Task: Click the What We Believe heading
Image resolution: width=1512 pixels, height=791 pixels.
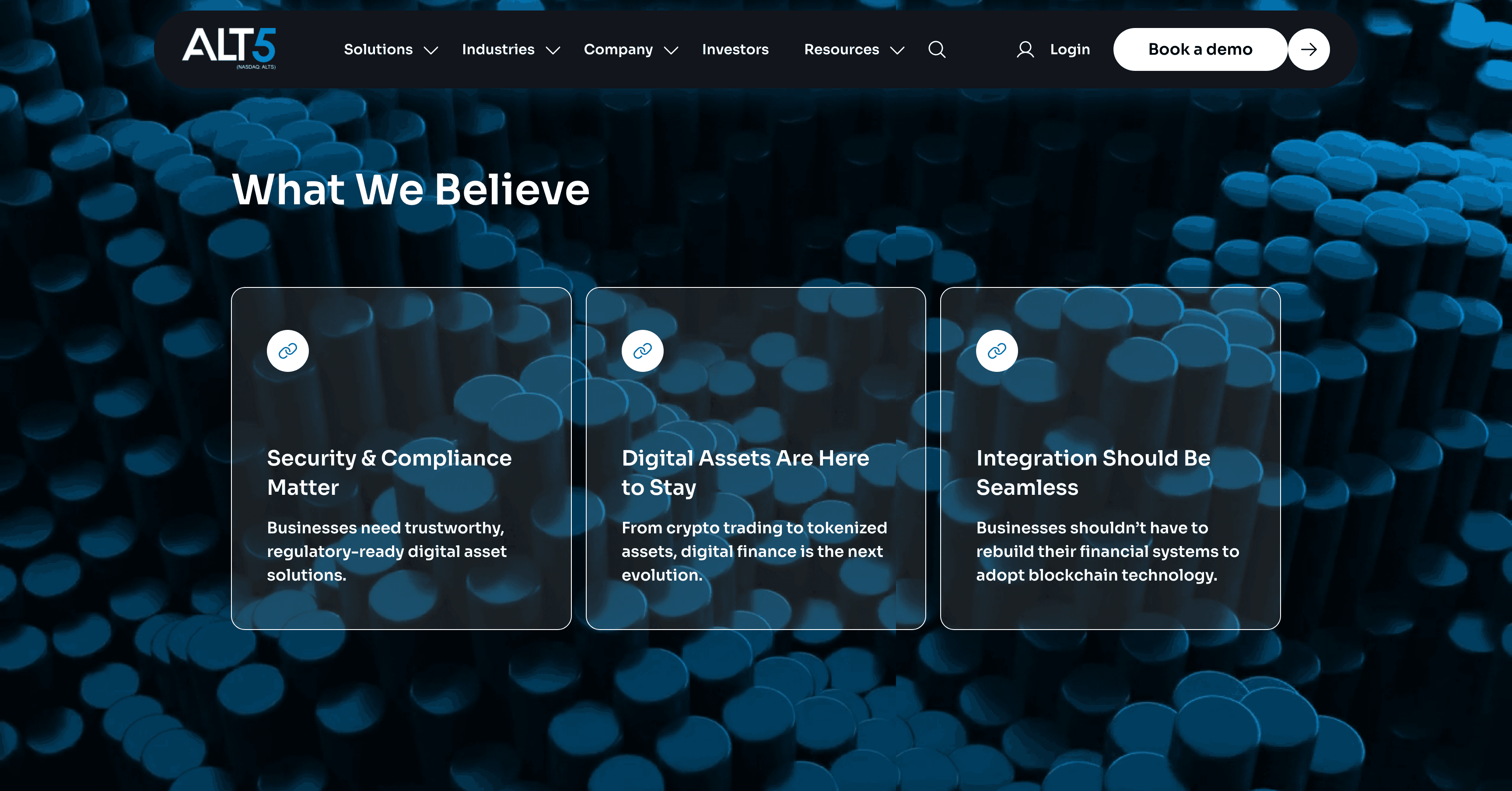Action: coord(411,189)
